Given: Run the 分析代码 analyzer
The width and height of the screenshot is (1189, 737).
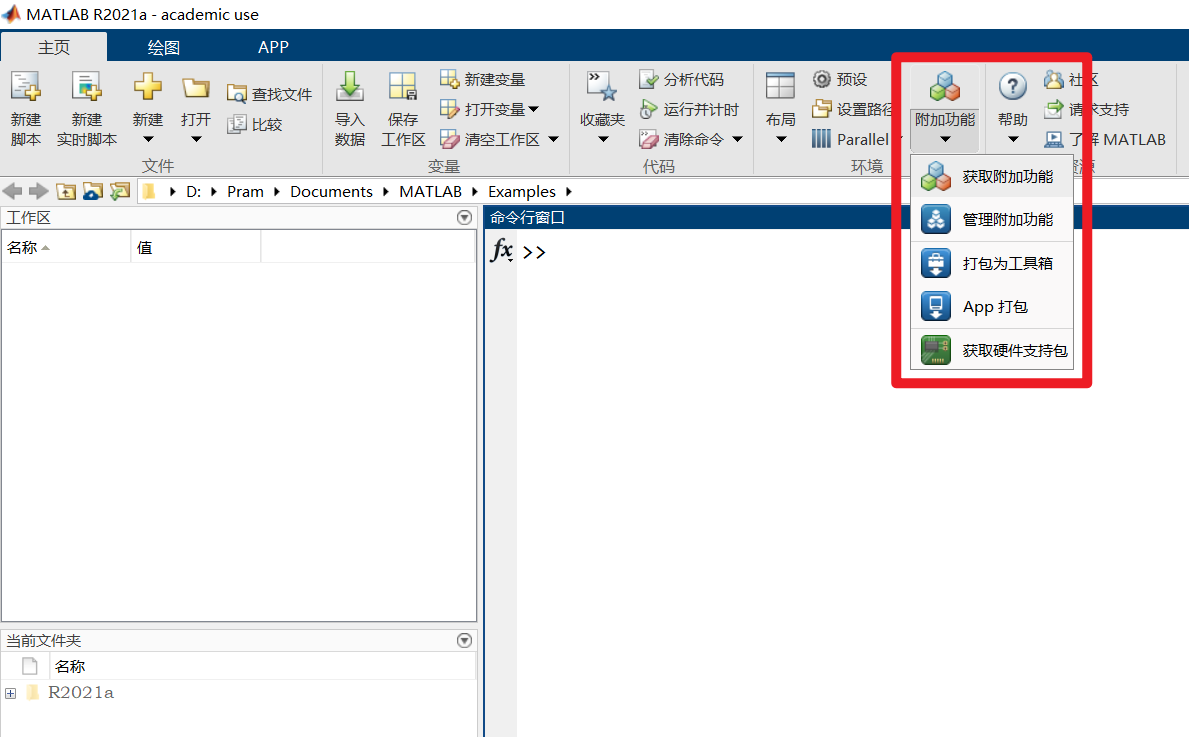Looking at the screenshot, I should pyautogui.click(x=681, y=79).
